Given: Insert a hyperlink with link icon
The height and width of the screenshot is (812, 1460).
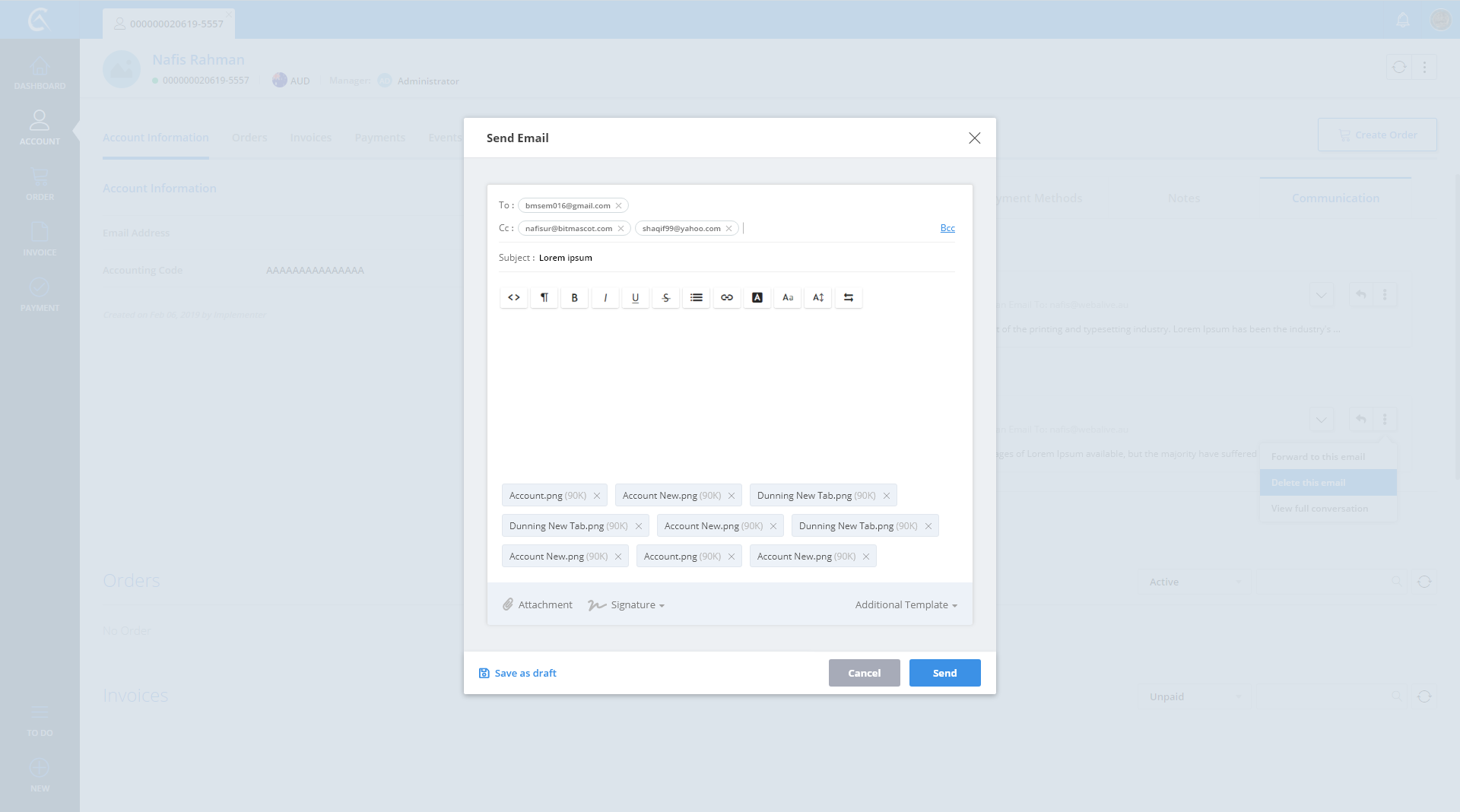Looking at the screenshot, I should [727, 297].
